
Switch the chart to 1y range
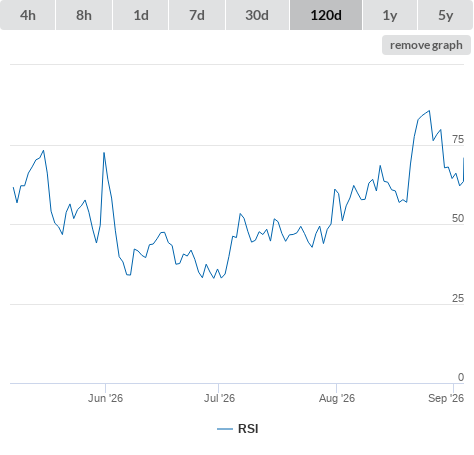(390, 15)
